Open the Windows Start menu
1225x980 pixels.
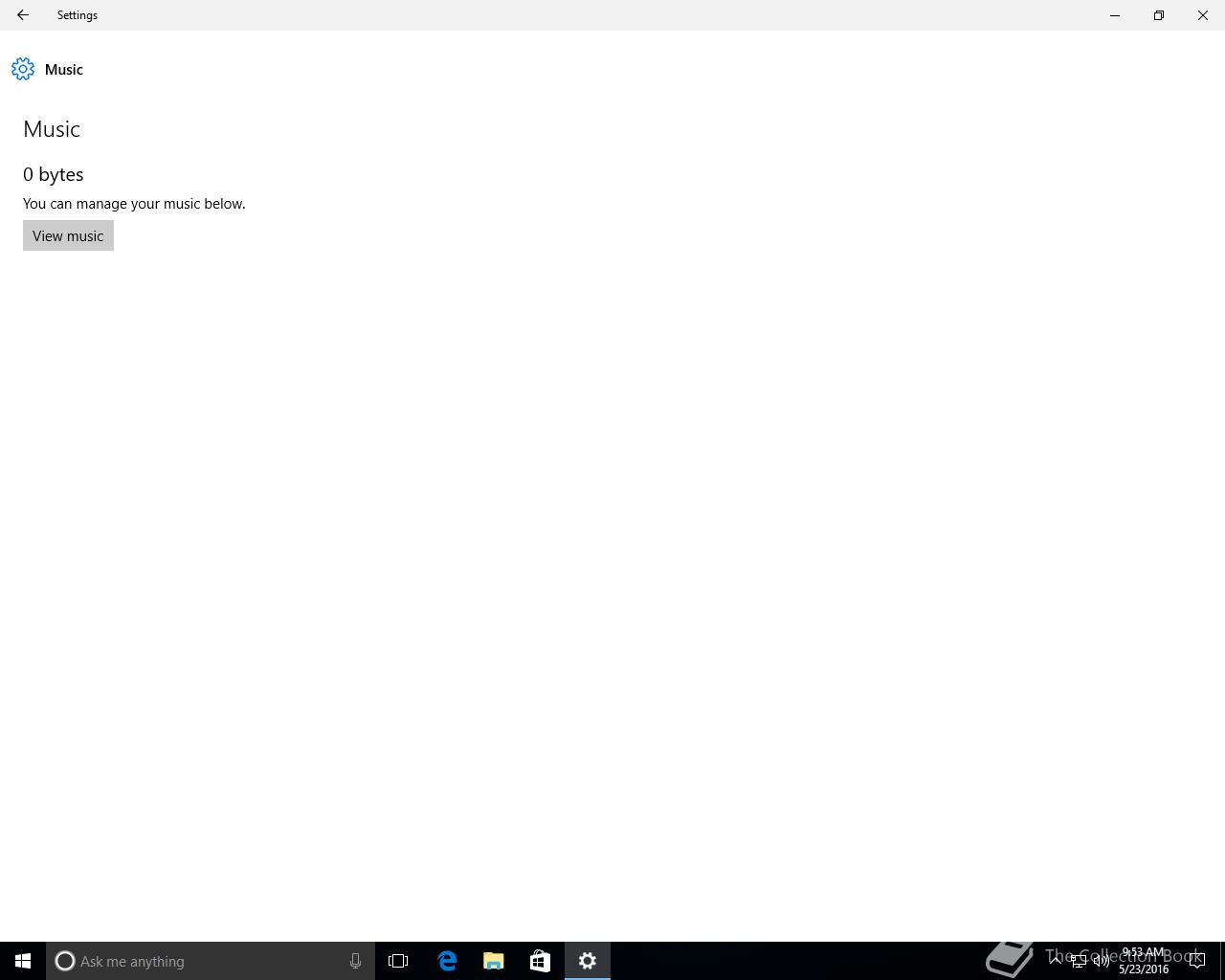(x=23, y=961)
